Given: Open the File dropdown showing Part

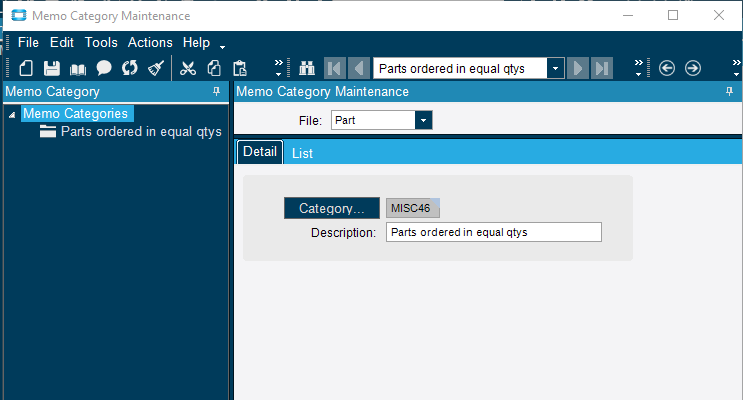Looking at the screenshot, I should tap(423, 120).
